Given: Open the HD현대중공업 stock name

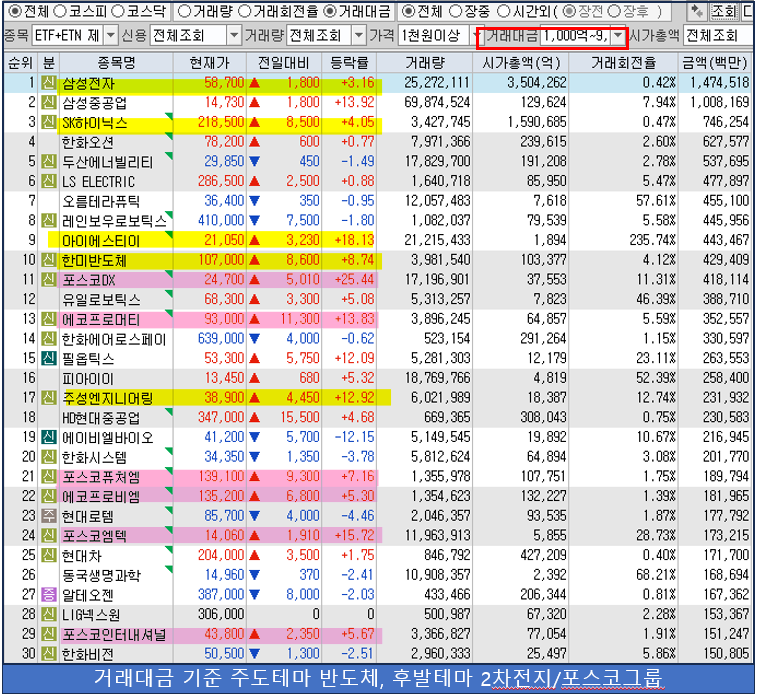Looking at the screenshot, I should (x=101, y=418).
